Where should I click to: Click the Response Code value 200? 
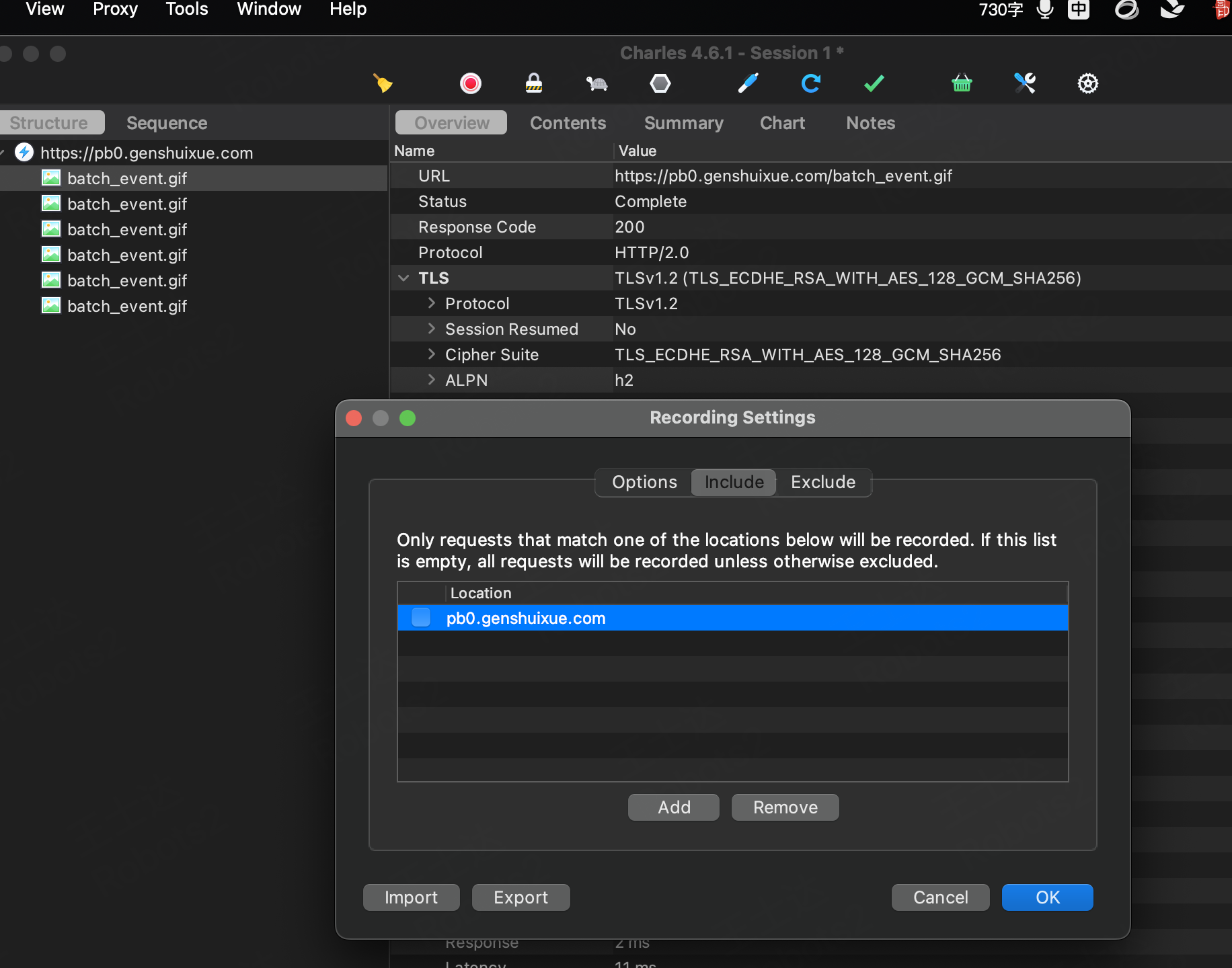coord(629,227)
